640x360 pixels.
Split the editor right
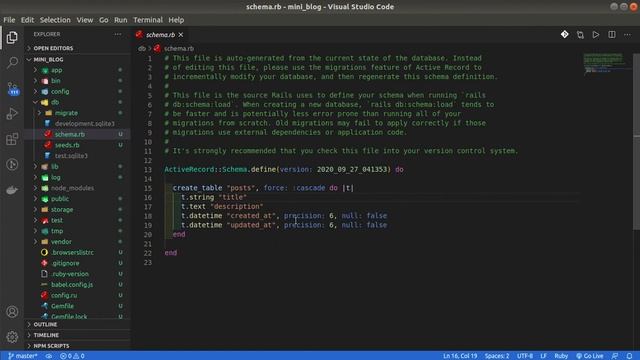(x=612, y=35)
